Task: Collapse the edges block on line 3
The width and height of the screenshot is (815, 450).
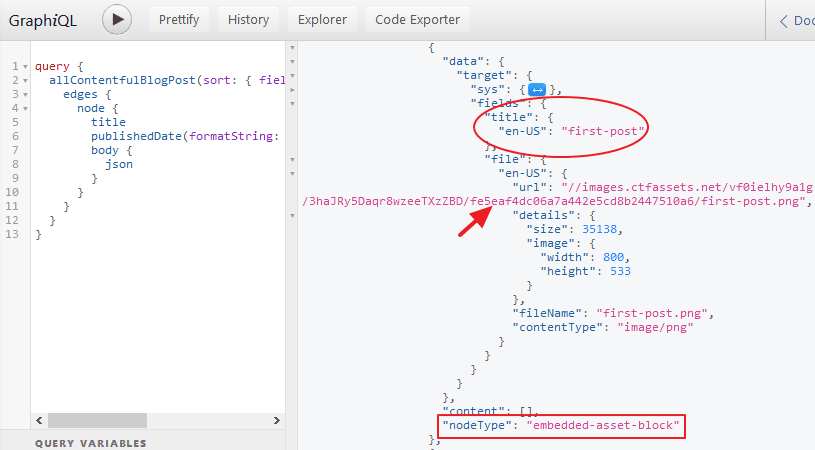Action: click(x=22, y=94)
